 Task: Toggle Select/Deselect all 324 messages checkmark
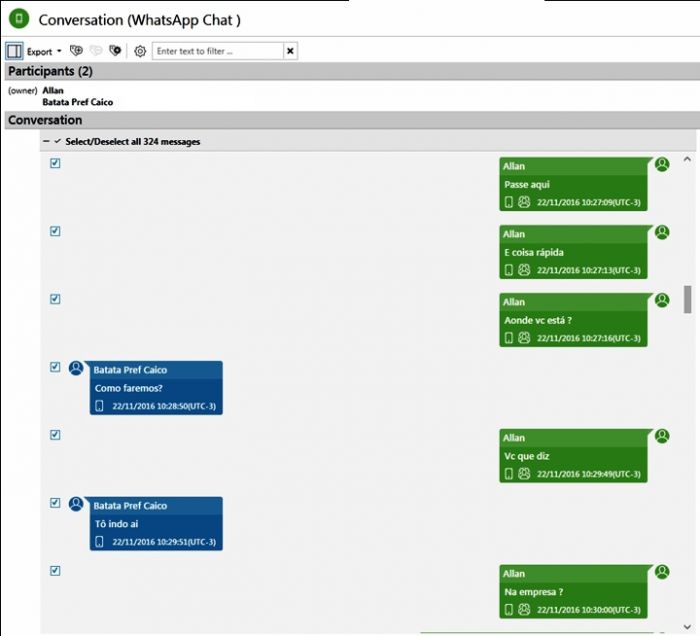(57, 141)
